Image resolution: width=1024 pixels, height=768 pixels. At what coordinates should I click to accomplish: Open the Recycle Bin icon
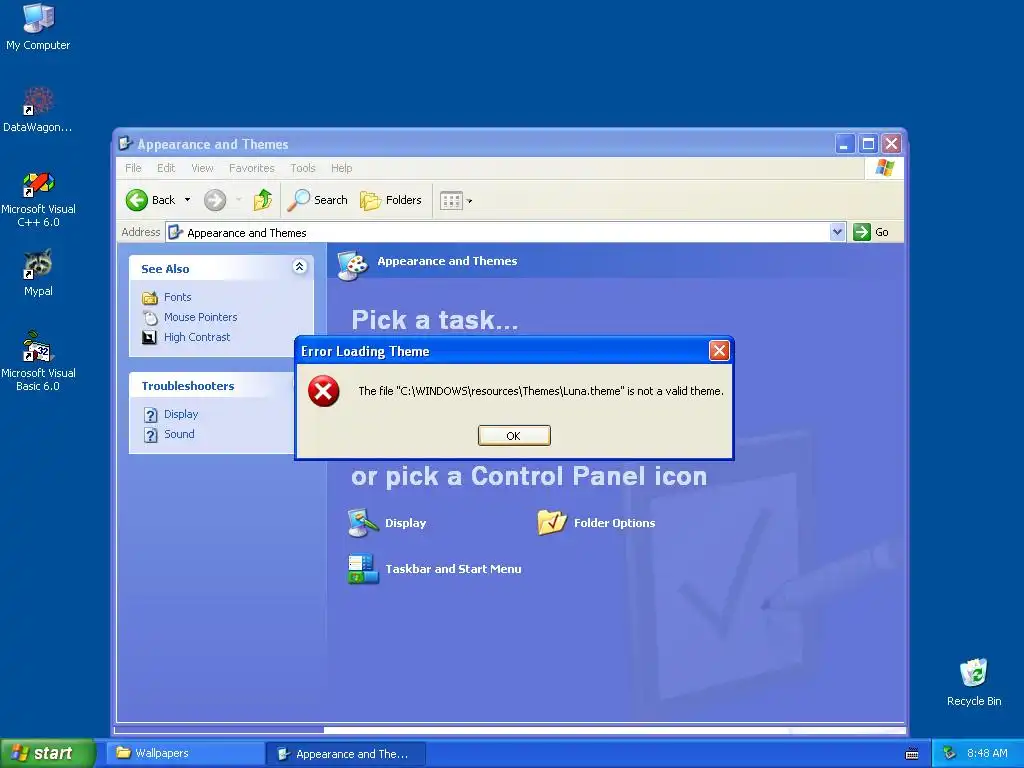pos(974,682)
